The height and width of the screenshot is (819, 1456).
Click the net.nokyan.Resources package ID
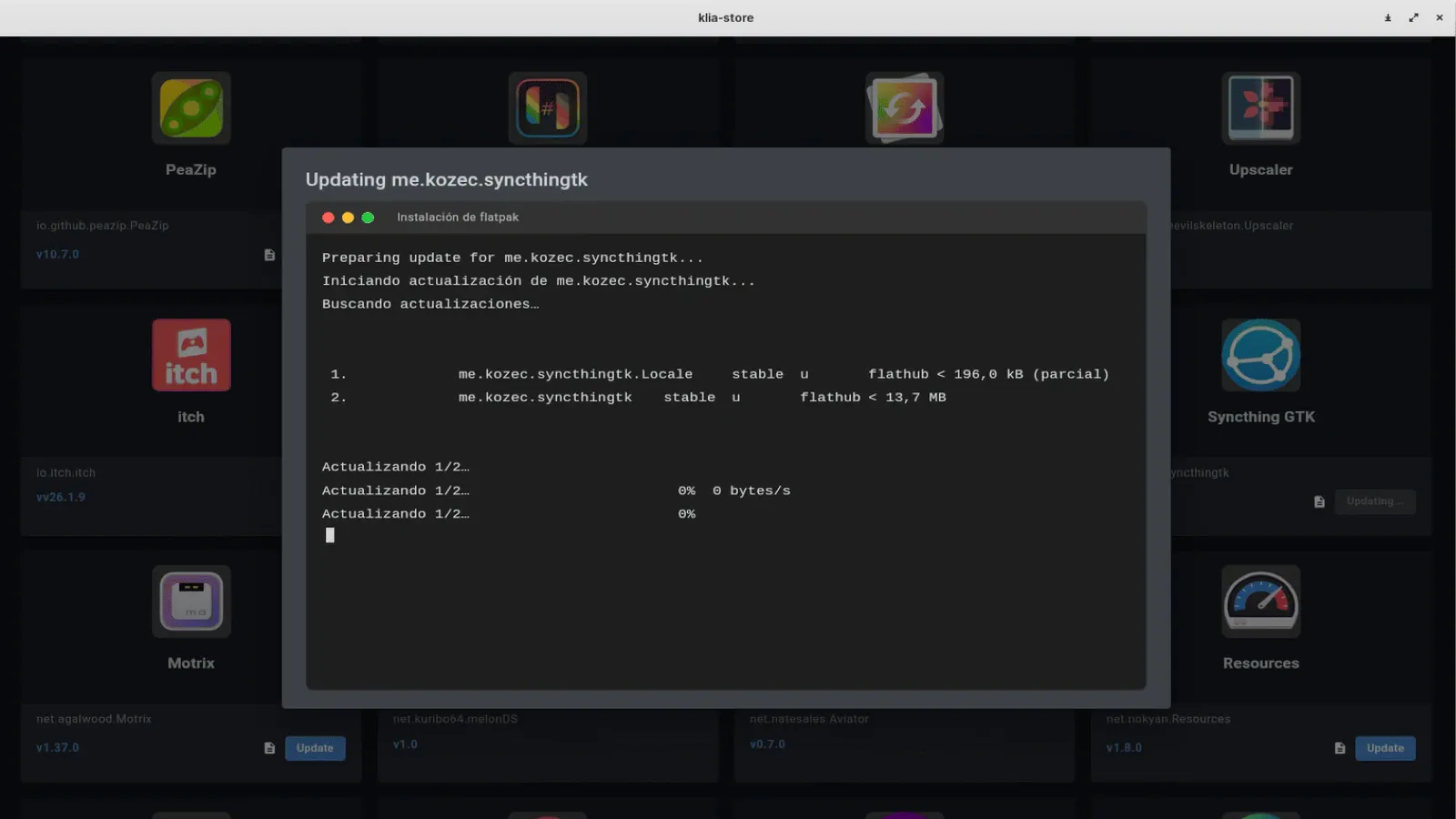1168,719
